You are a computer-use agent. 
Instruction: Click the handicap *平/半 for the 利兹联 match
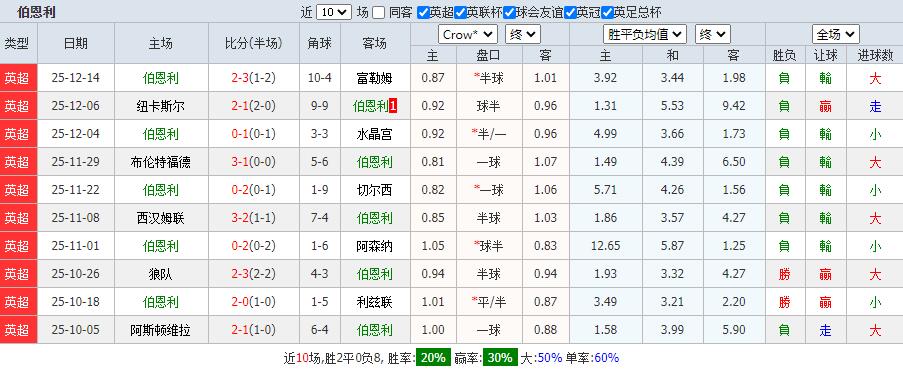(x=488, y=302)
